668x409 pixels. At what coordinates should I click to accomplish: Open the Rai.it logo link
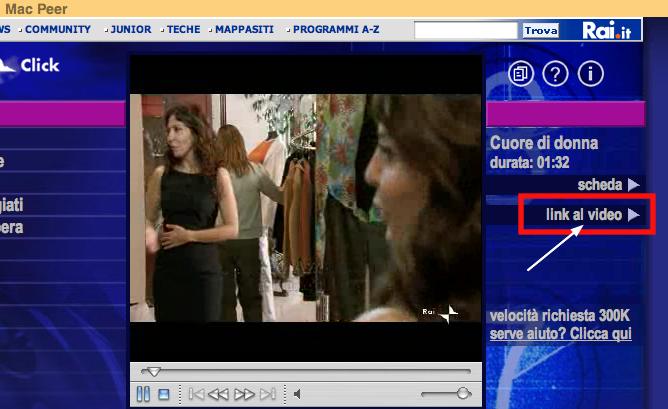[x=606, y=30]
